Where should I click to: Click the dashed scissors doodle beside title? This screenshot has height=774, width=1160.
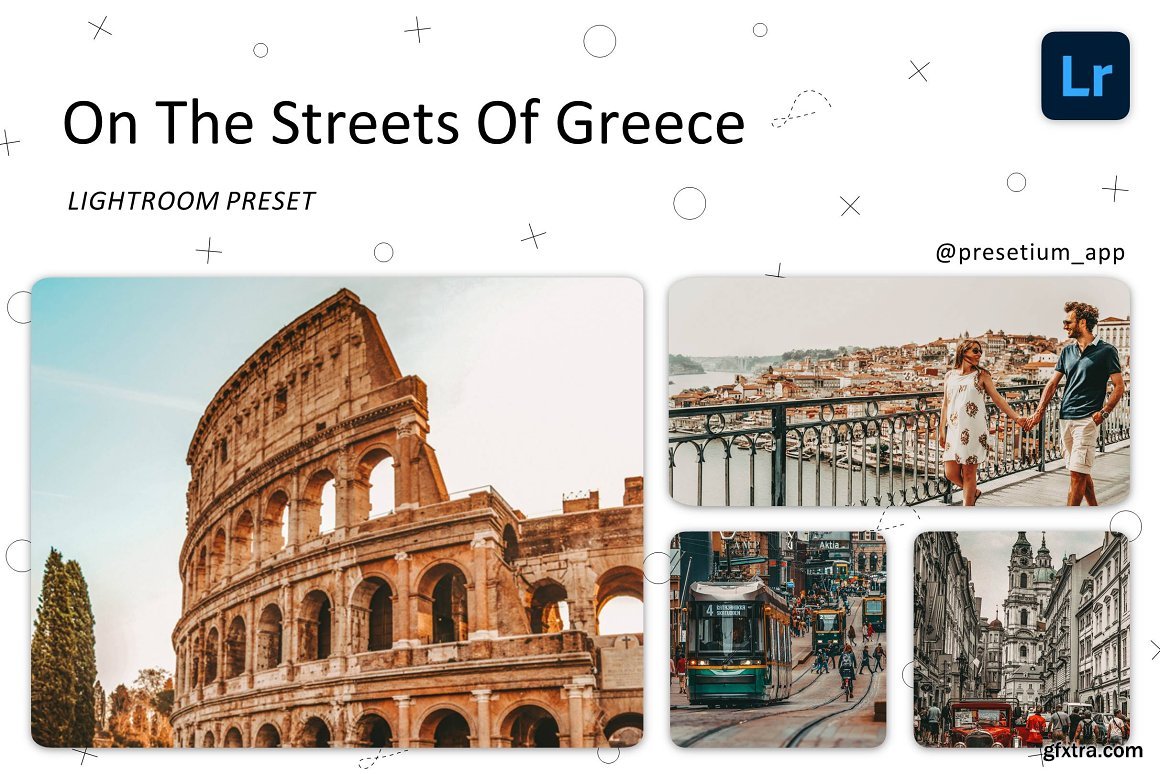[x=801, y=109]
